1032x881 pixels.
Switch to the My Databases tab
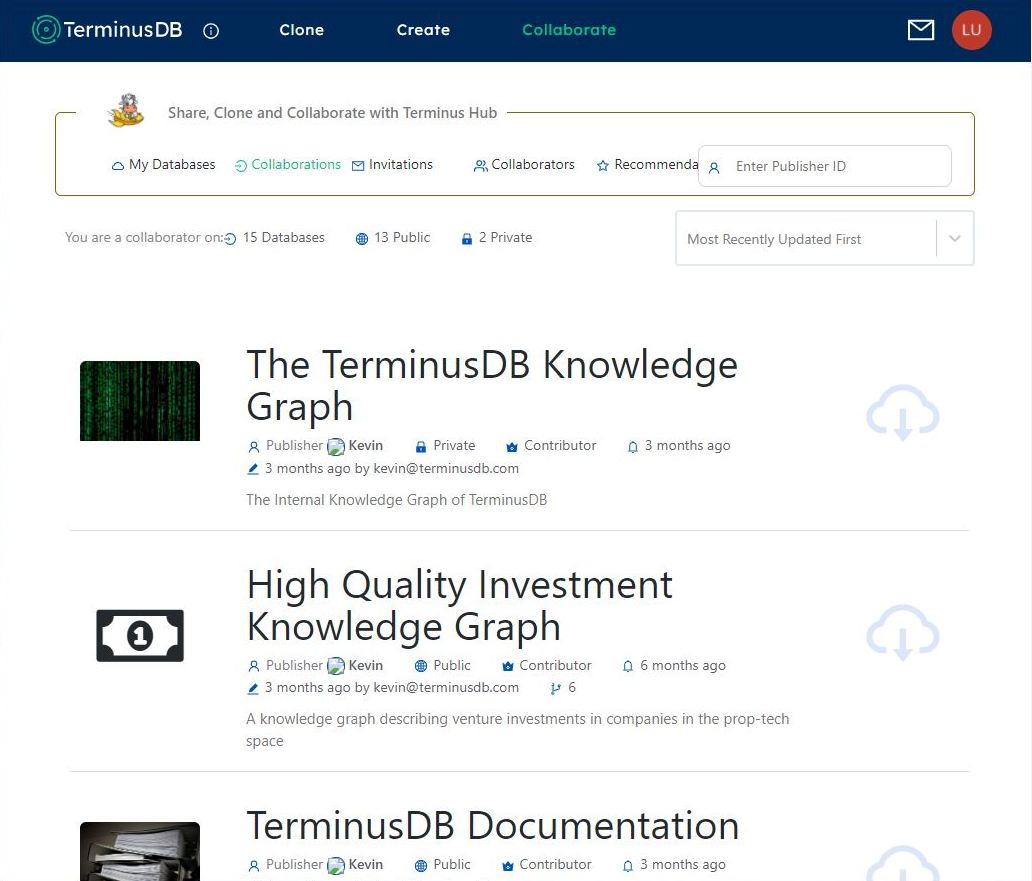pos(163,165)
